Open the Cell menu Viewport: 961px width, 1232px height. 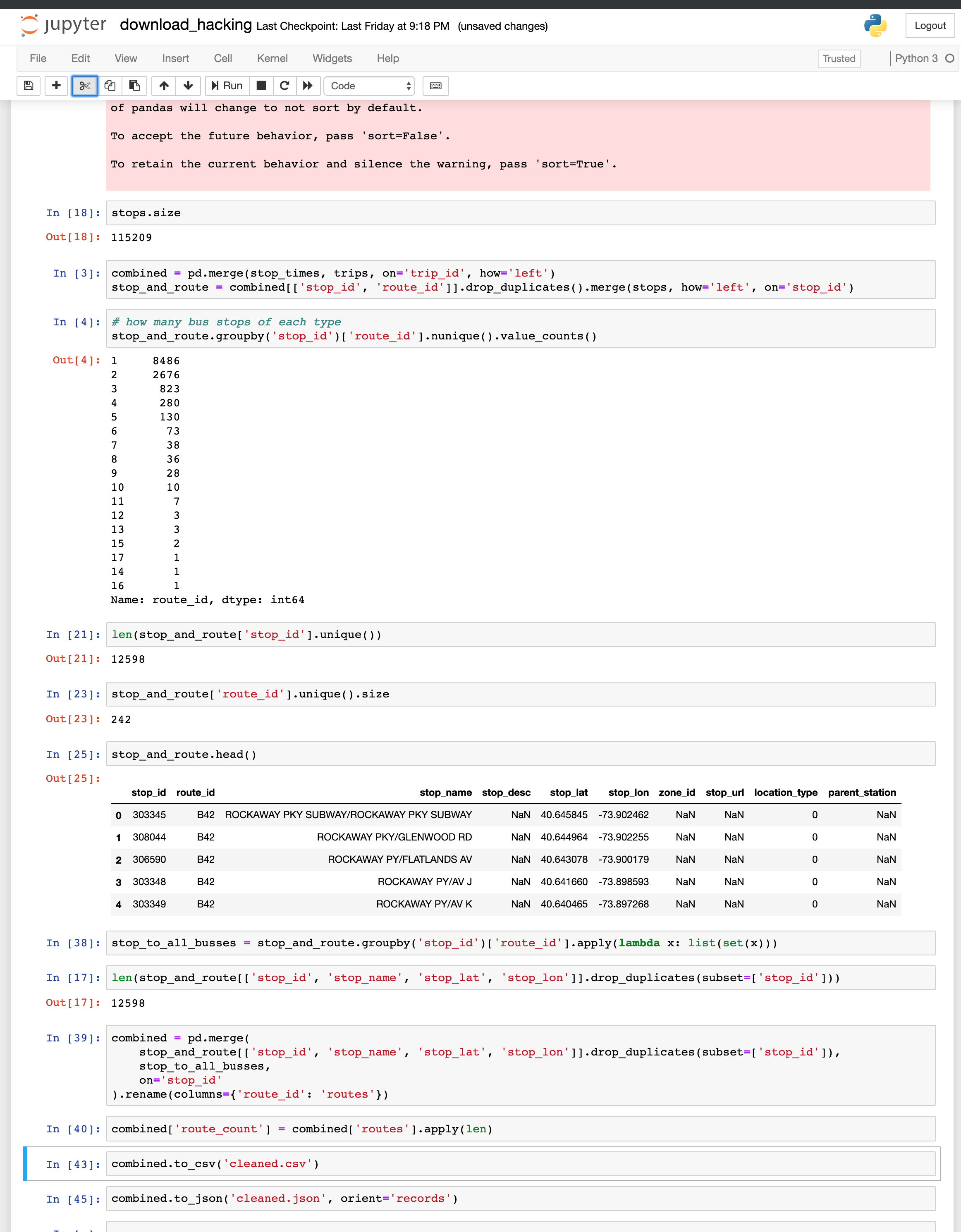point(223,59)
